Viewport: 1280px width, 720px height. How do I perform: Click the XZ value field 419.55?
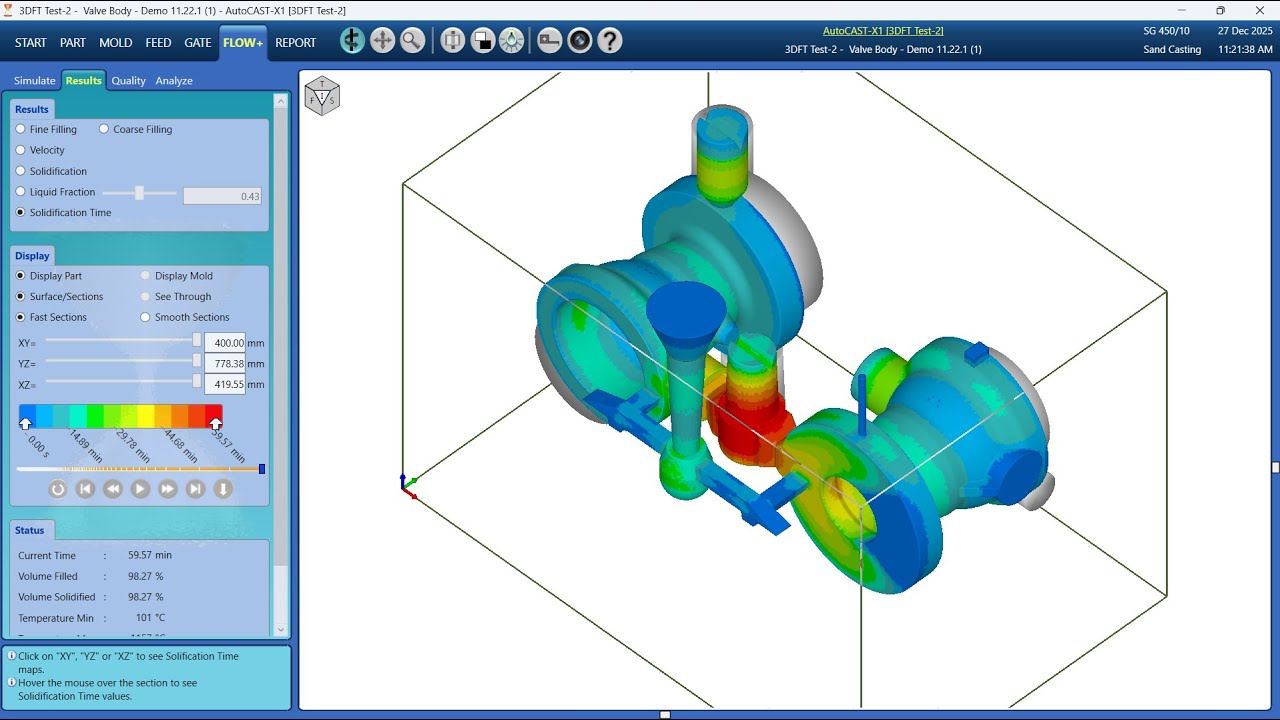tap(225, 385)
